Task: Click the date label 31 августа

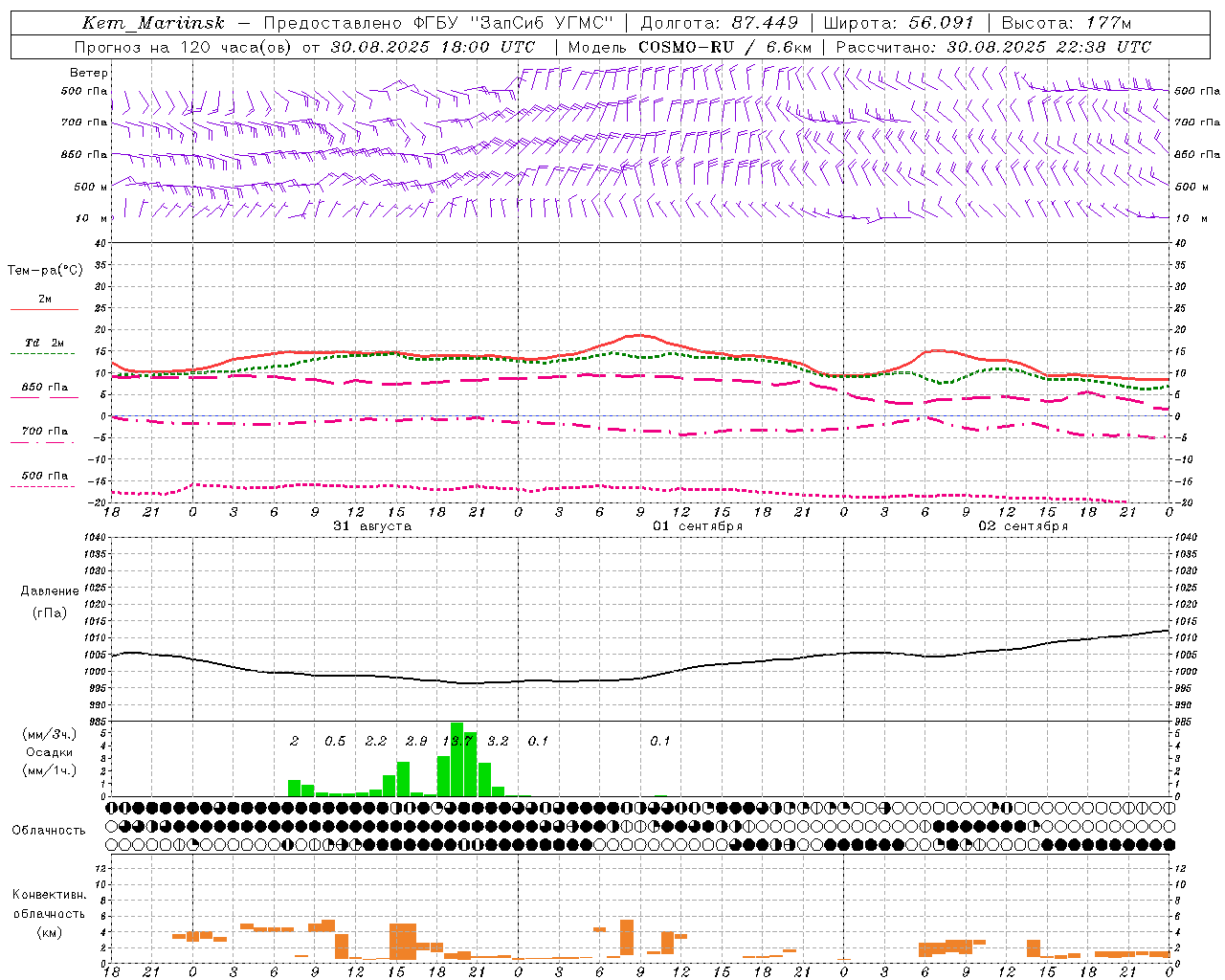Action: point(372,526)
